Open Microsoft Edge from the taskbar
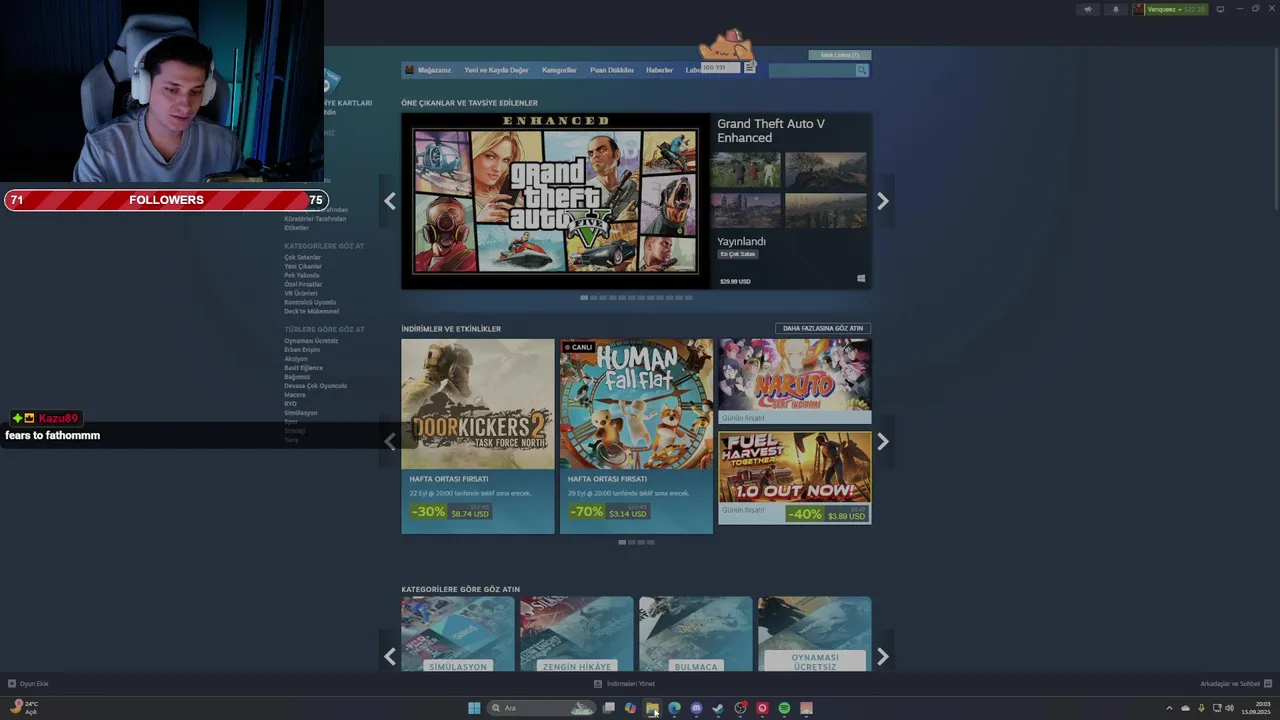This screenshot has height=720, width=1280. pyautogui.click(x=674, y=708)
